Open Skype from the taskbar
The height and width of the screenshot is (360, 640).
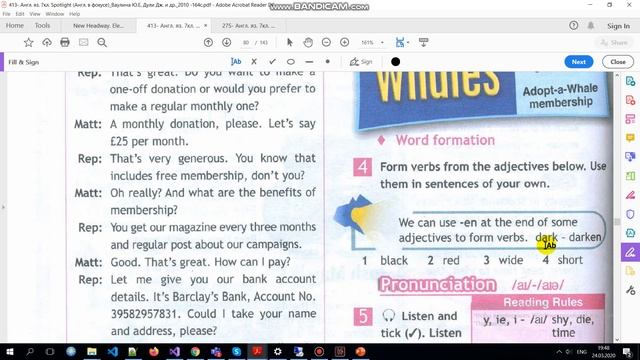236,351
